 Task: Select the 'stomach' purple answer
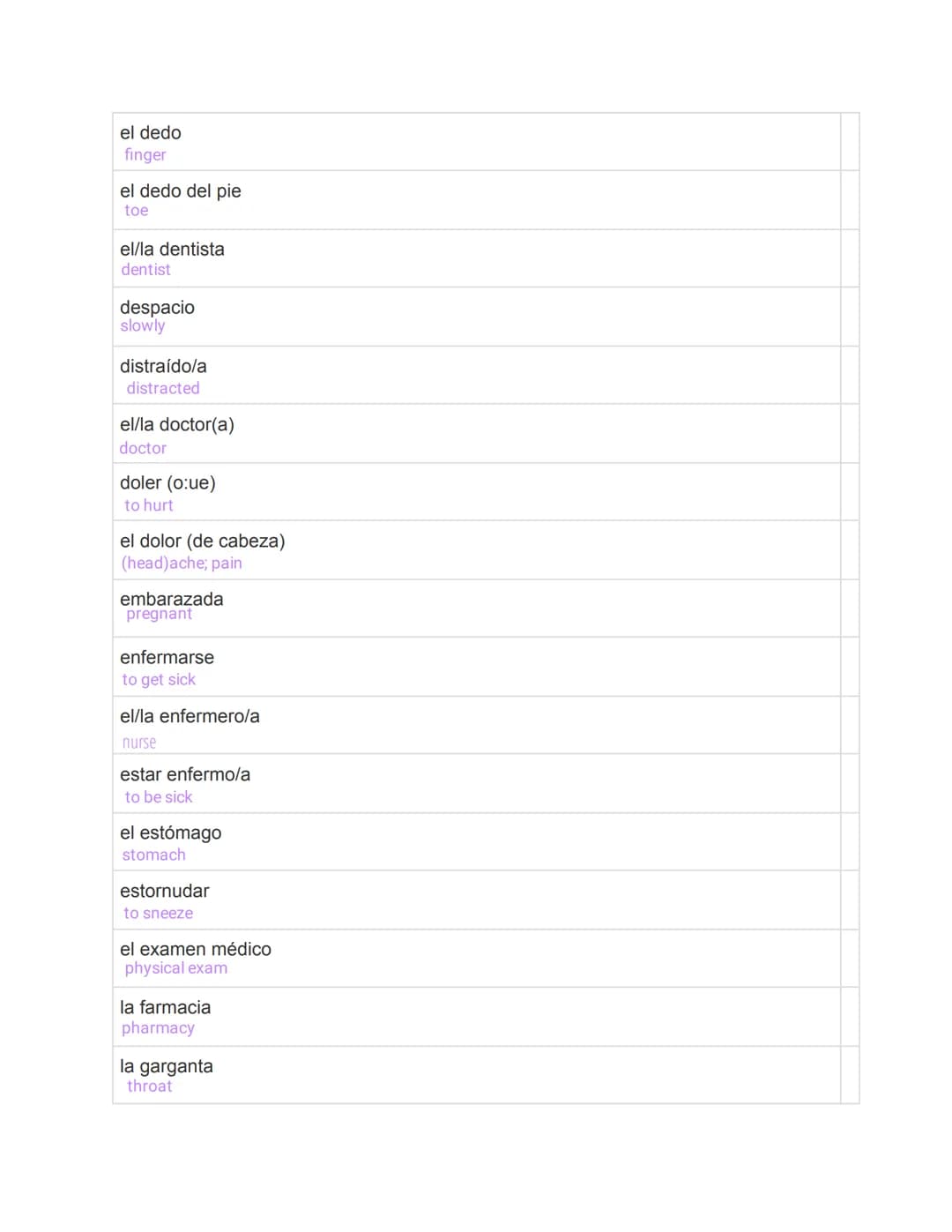154,855
